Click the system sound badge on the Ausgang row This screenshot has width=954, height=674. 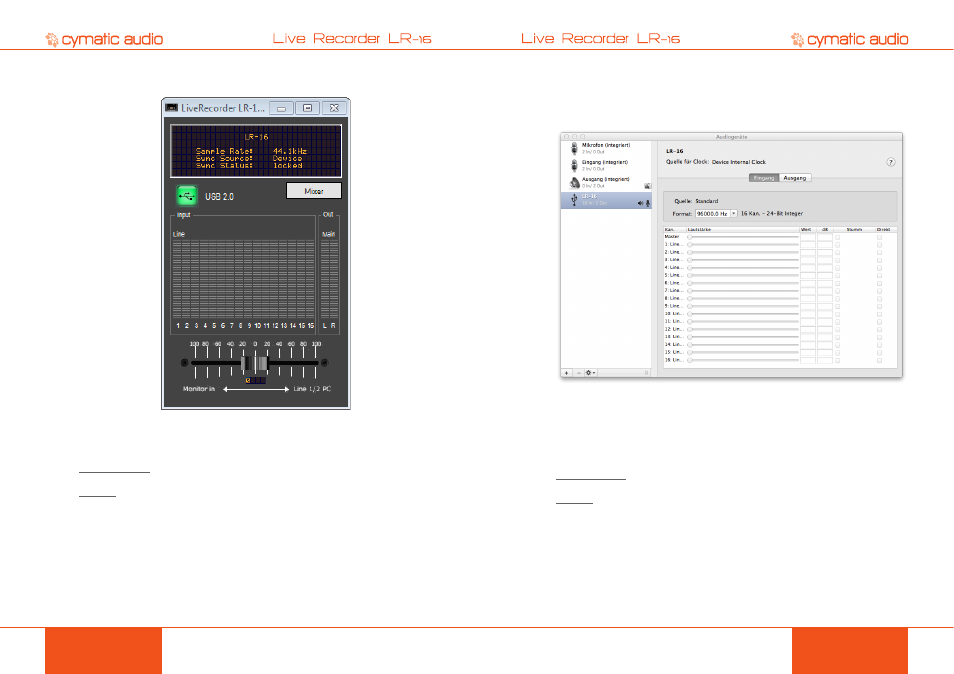[647, 186]
